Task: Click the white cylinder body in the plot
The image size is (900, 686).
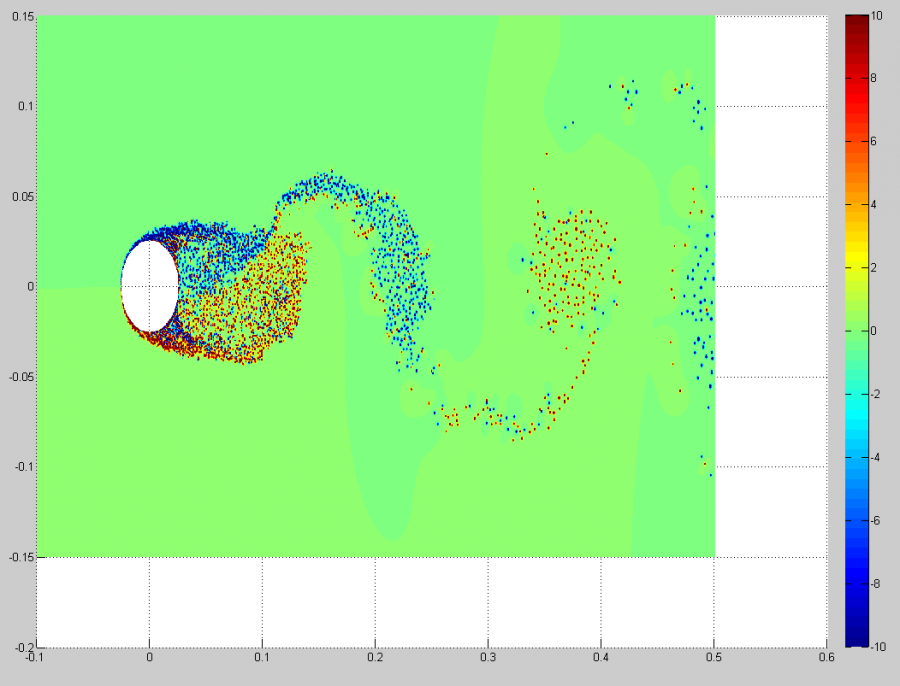Action: click(x=150, y=286)
